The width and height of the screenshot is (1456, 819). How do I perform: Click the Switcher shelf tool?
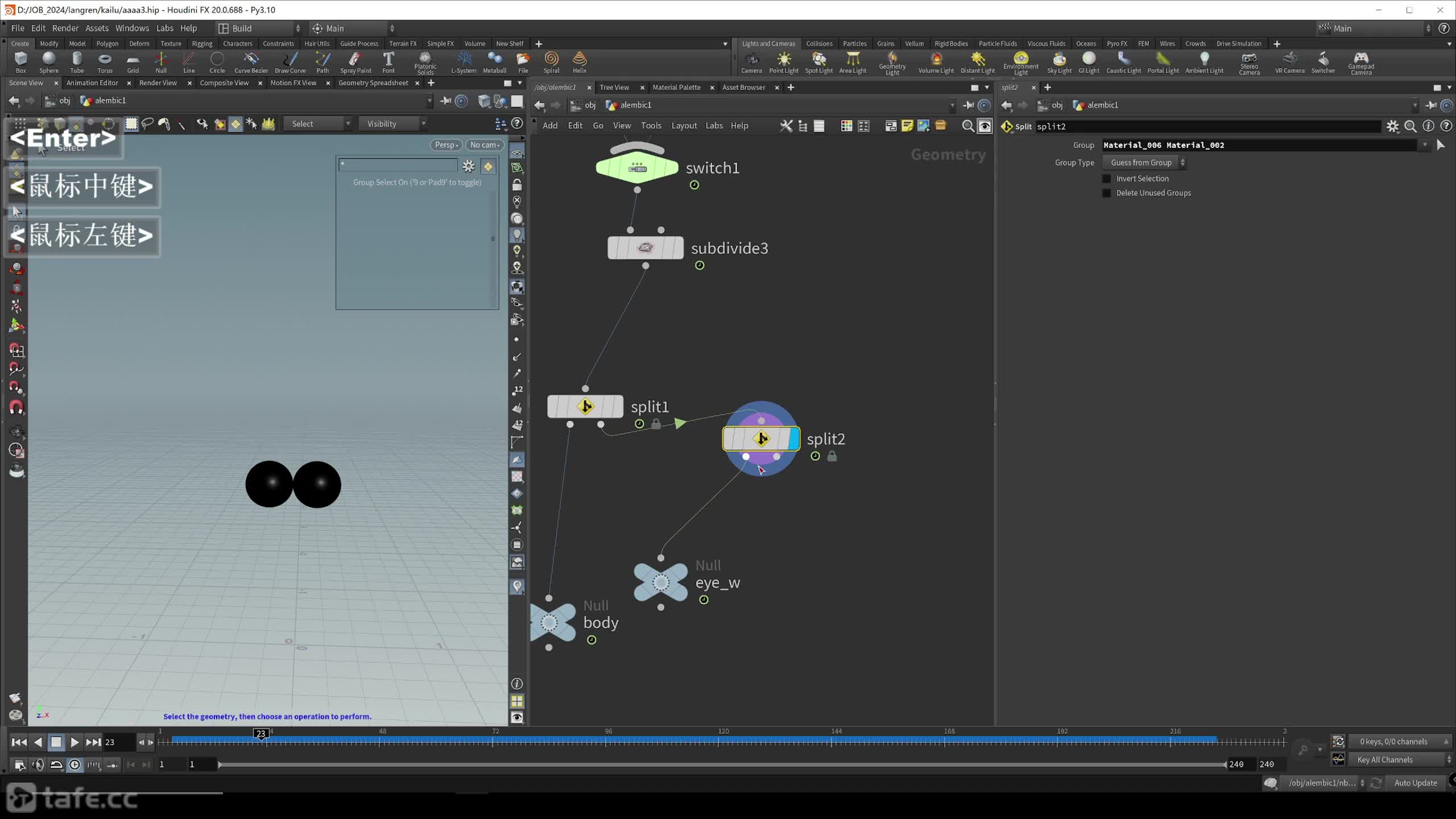(1323, 63)
